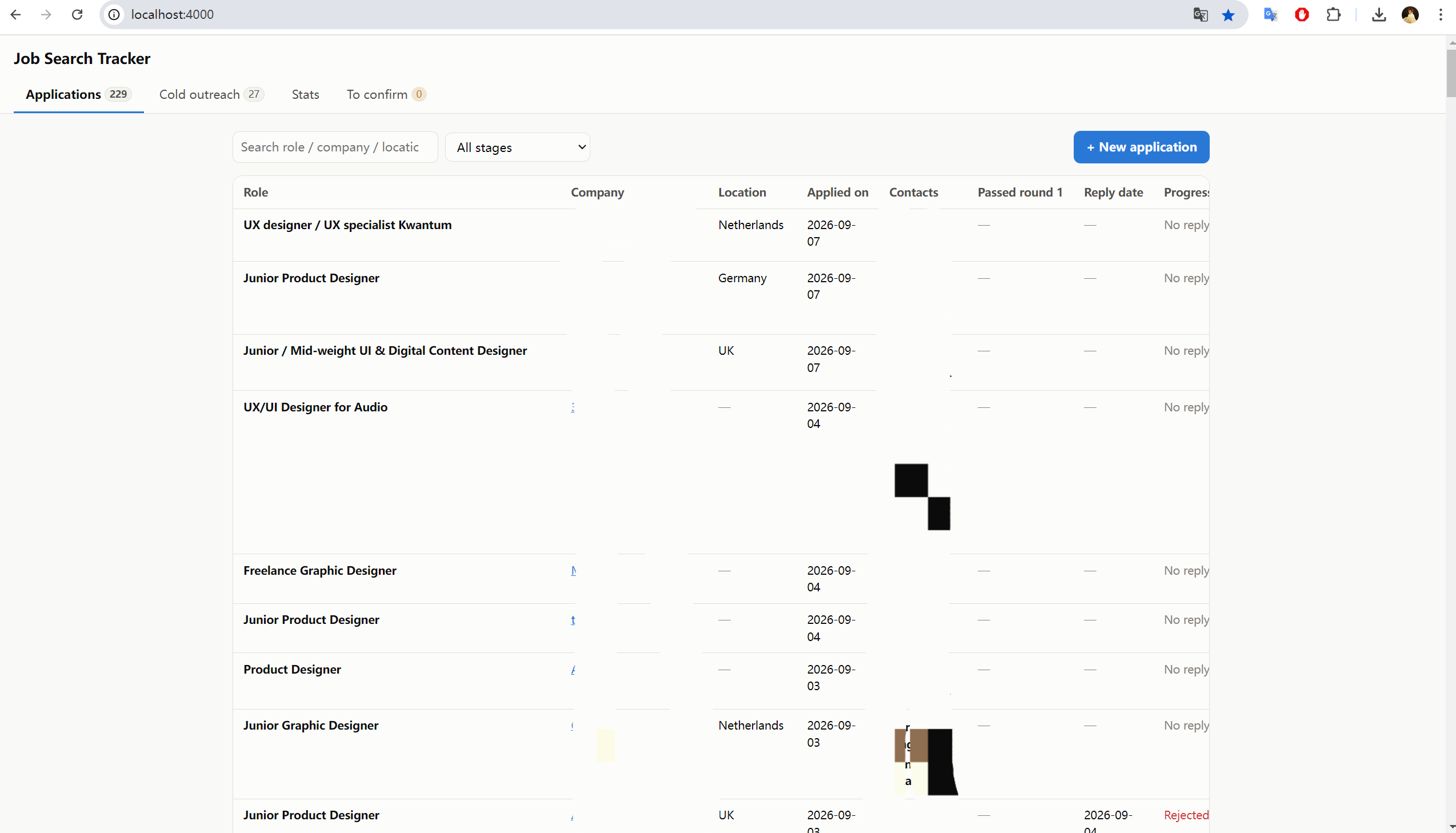The width and height of the screenshot is (1456, 833).
Task: Click the translate page icon in address bar
Action: pos(1200,15)
